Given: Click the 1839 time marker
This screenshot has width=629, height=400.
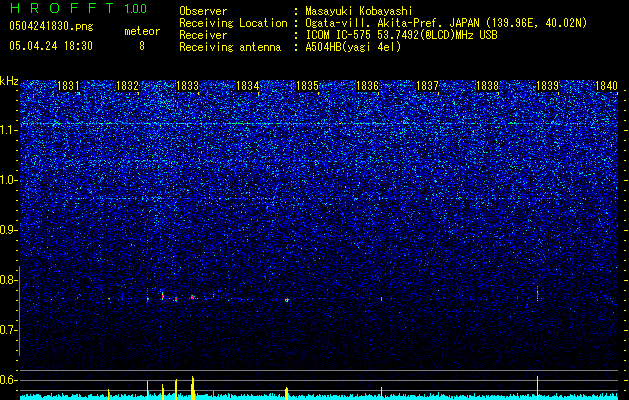Looking at the screenshot, I should (x=548, y=86).
